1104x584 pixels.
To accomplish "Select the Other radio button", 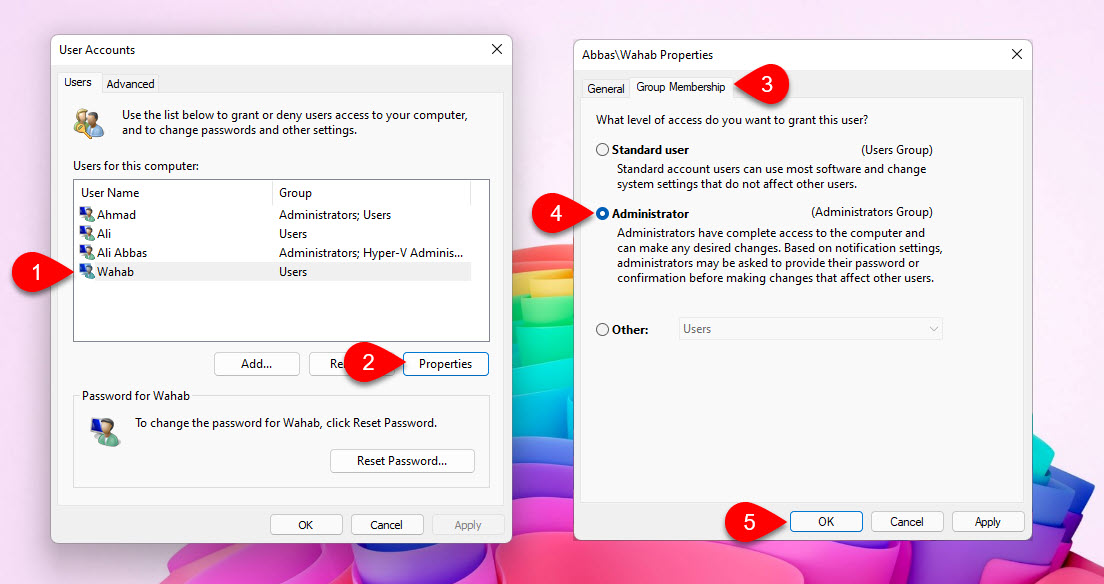I will point(602,329).
